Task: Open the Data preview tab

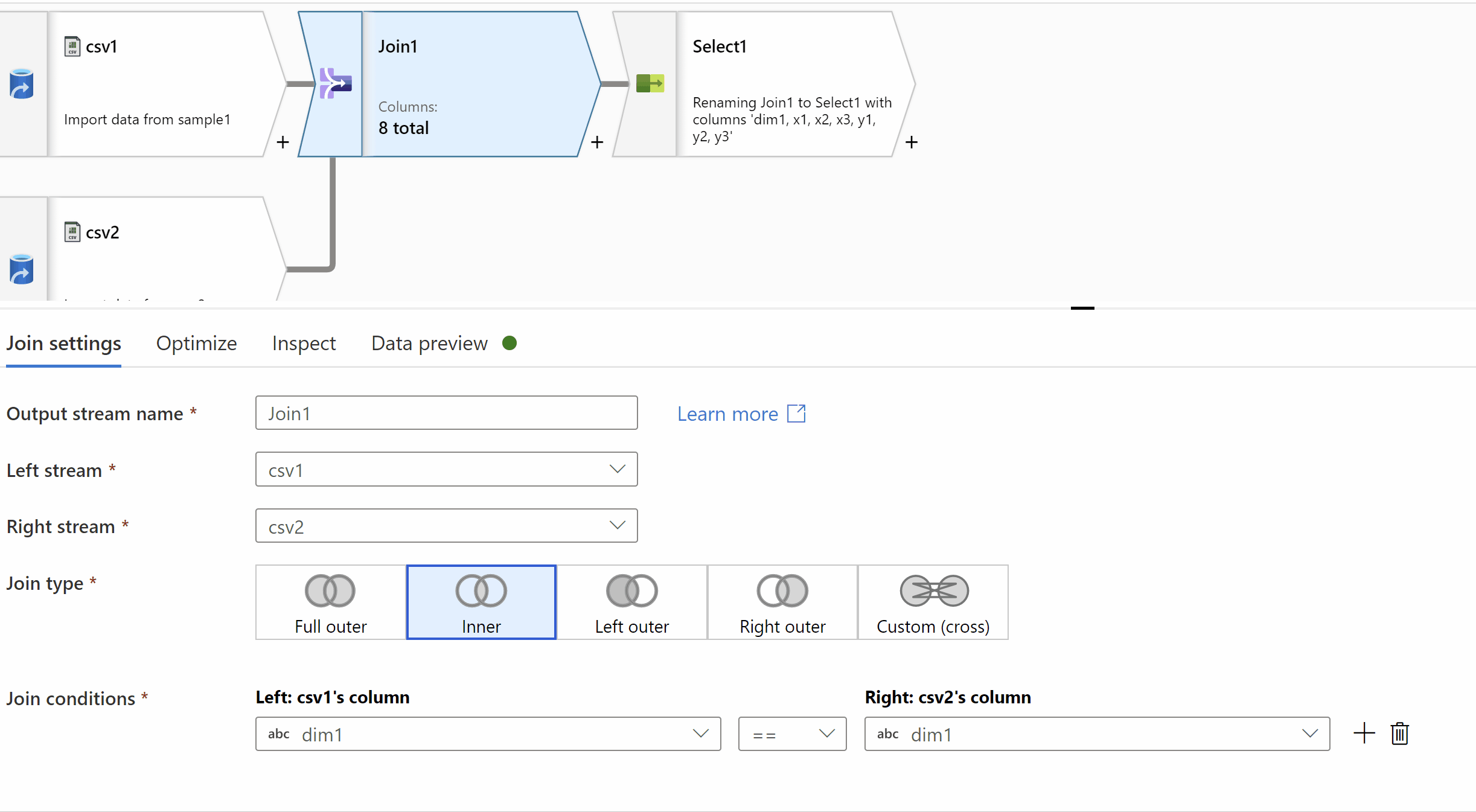Action: pyautogui.click(x=429, y=344)
